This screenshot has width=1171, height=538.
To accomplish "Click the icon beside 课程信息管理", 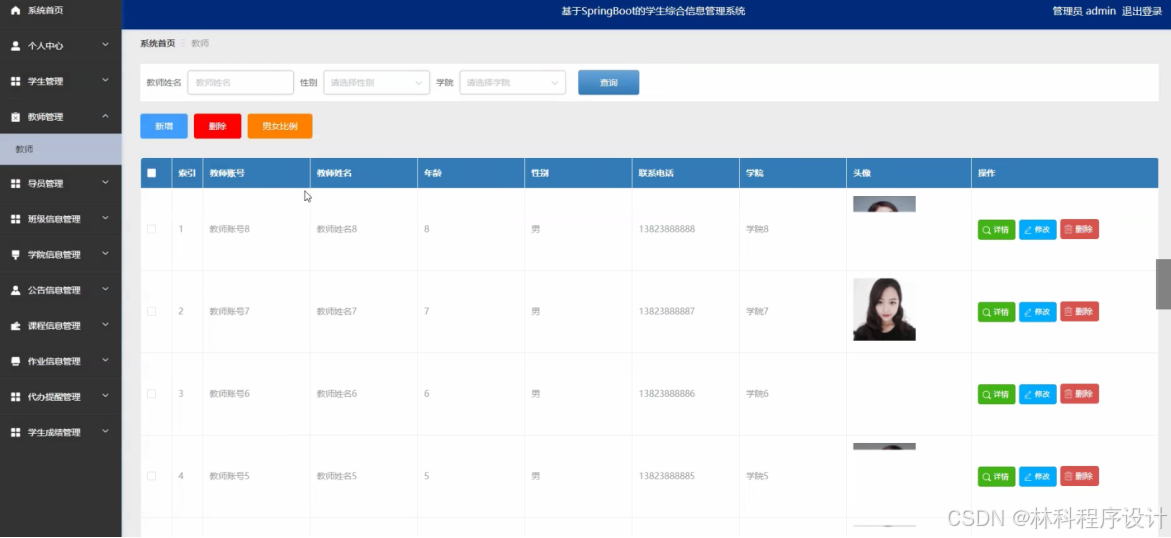I will point(15,326).
